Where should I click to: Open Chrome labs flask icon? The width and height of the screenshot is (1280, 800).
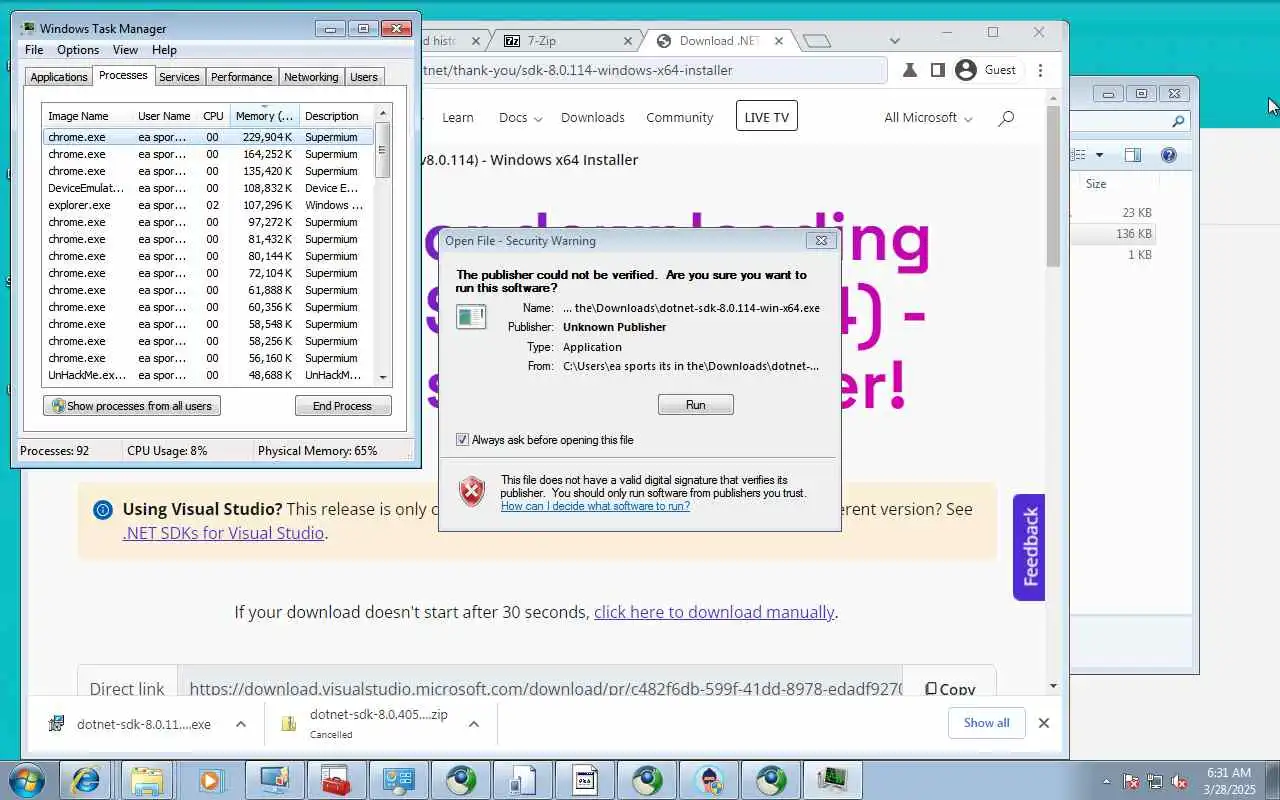(910, 70)
